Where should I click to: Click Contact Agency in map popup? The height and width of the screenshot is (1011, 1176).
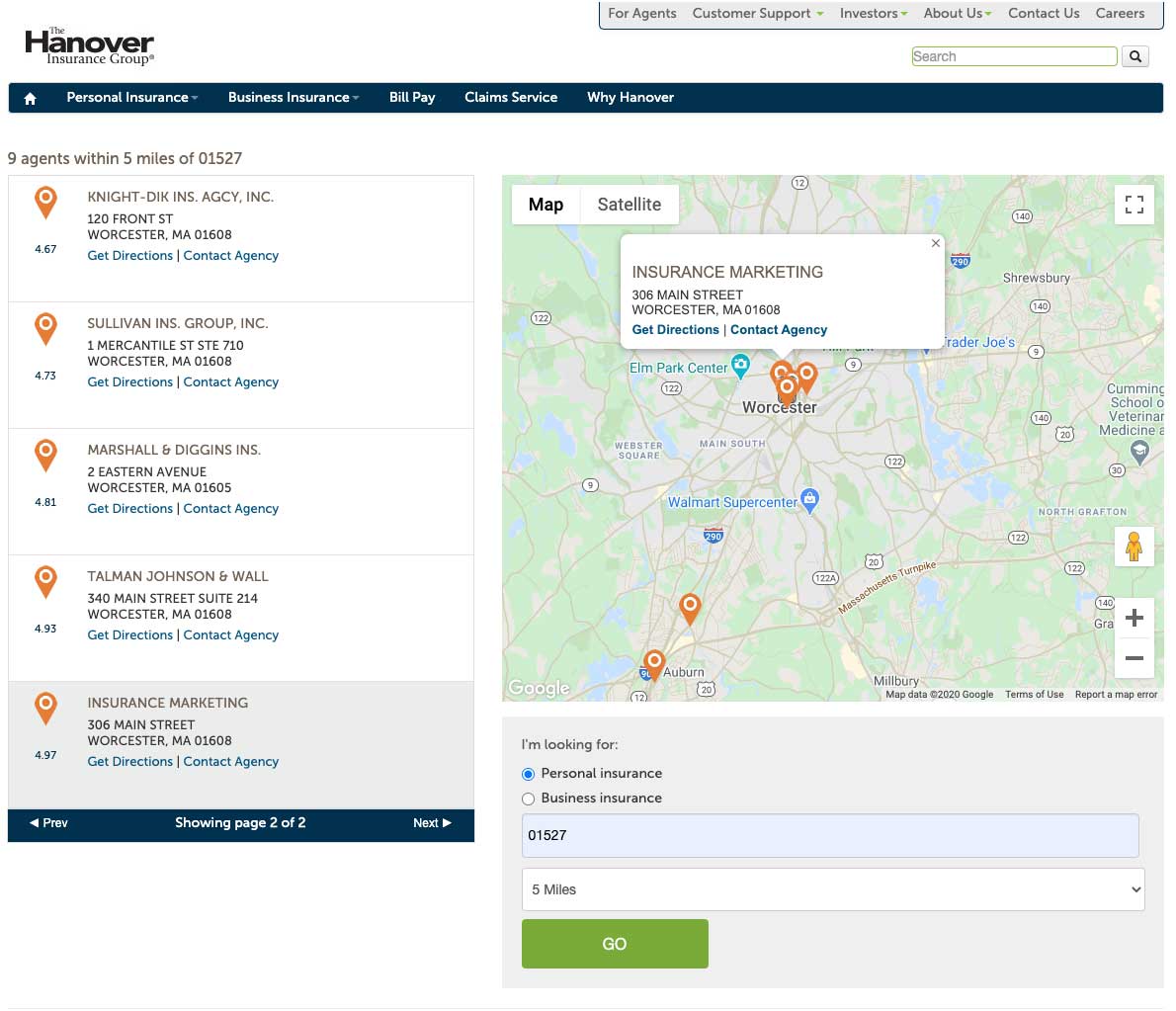[779, 330]
